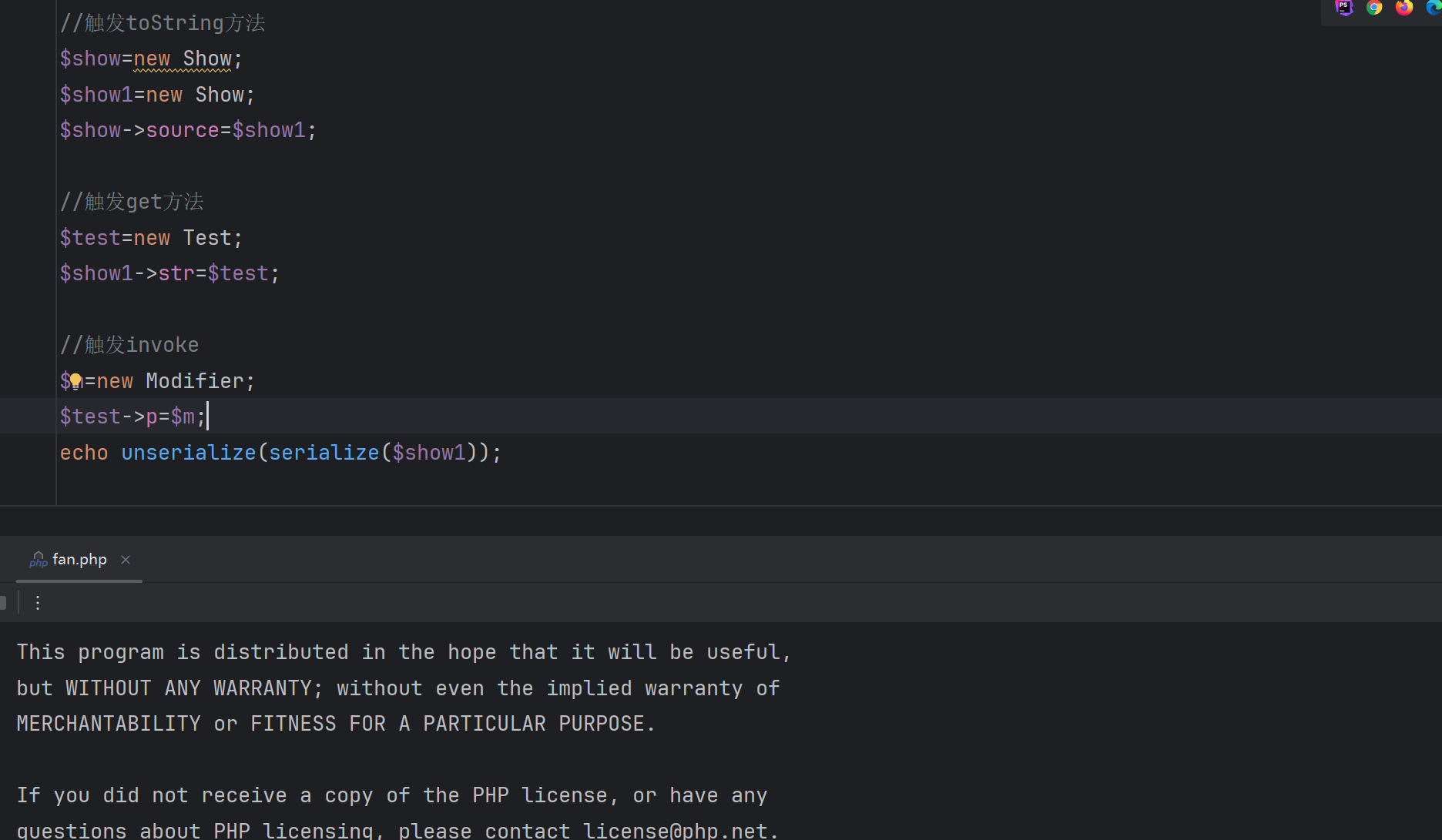Open the three-dot more actions menu

coord(37,603)
